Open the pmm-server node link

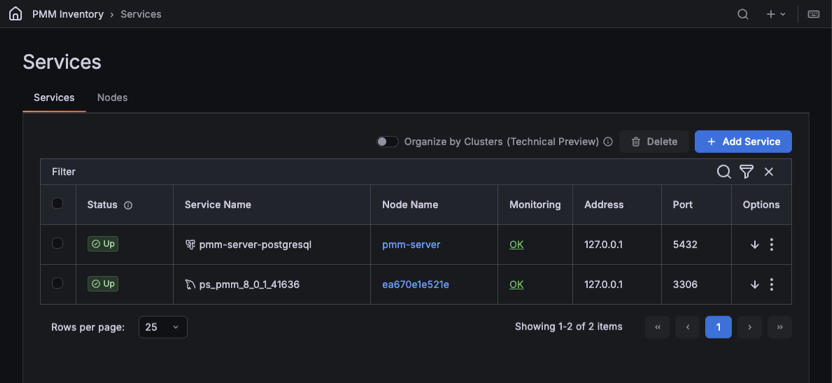tap(411, 245)
